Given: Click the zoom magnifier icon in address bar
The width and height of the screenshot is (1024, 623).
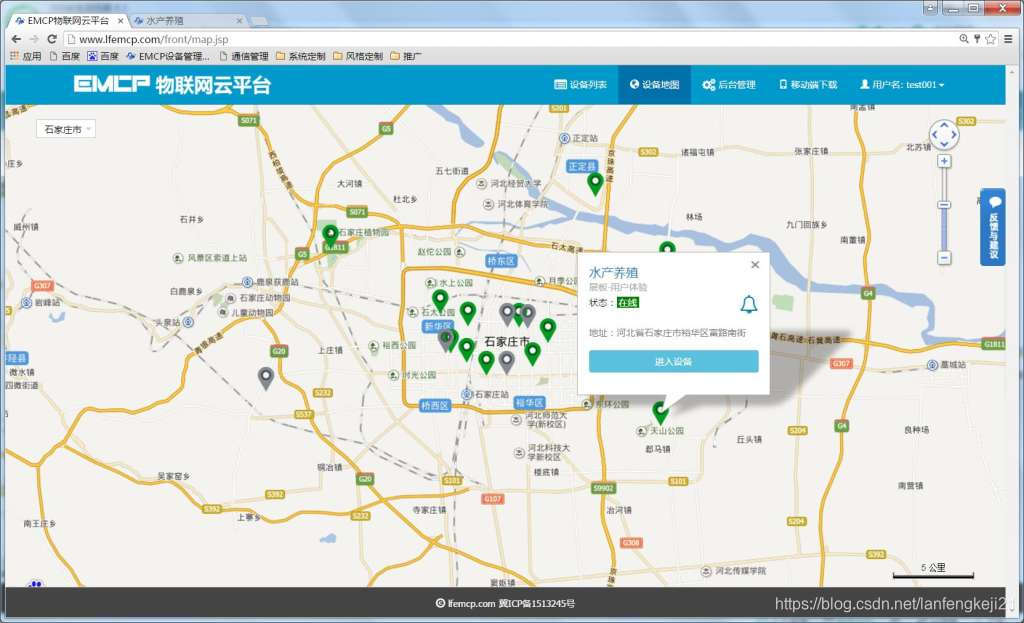Looking at the screenshot, I should click(x=963, y=39).
